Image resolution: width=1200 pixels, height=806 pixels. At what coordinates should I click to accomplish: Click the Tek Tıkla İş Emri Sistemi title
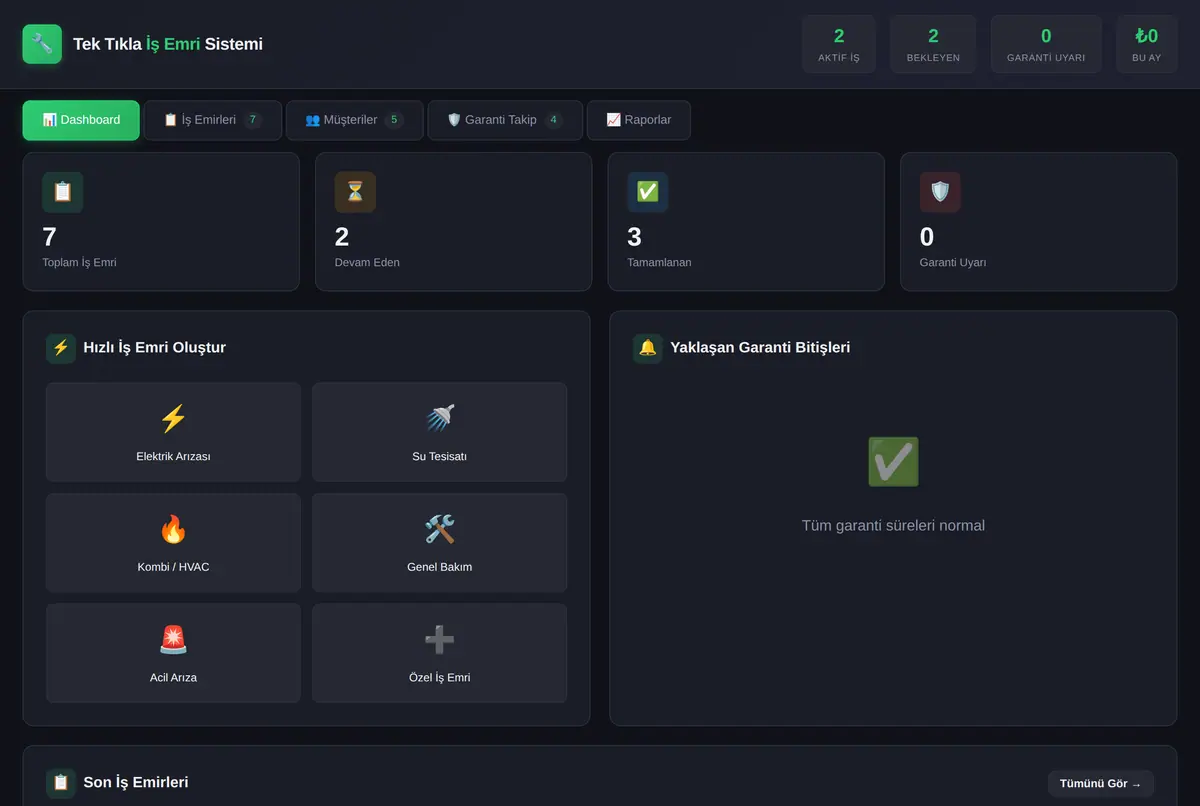(x=168, y=44)
